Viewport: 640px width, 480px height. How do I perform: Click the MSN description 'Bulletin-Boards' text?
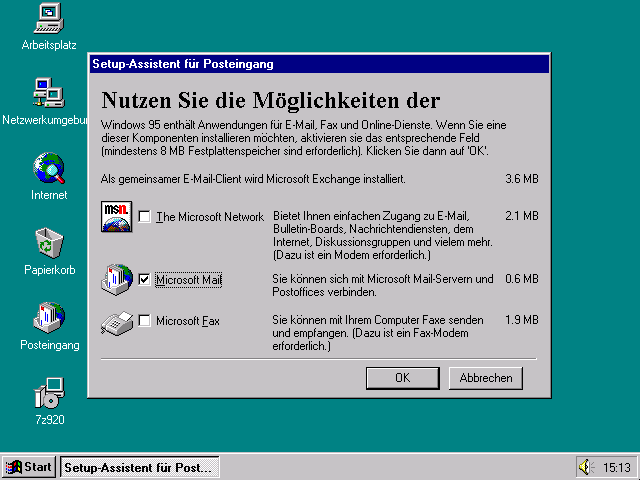383,235
